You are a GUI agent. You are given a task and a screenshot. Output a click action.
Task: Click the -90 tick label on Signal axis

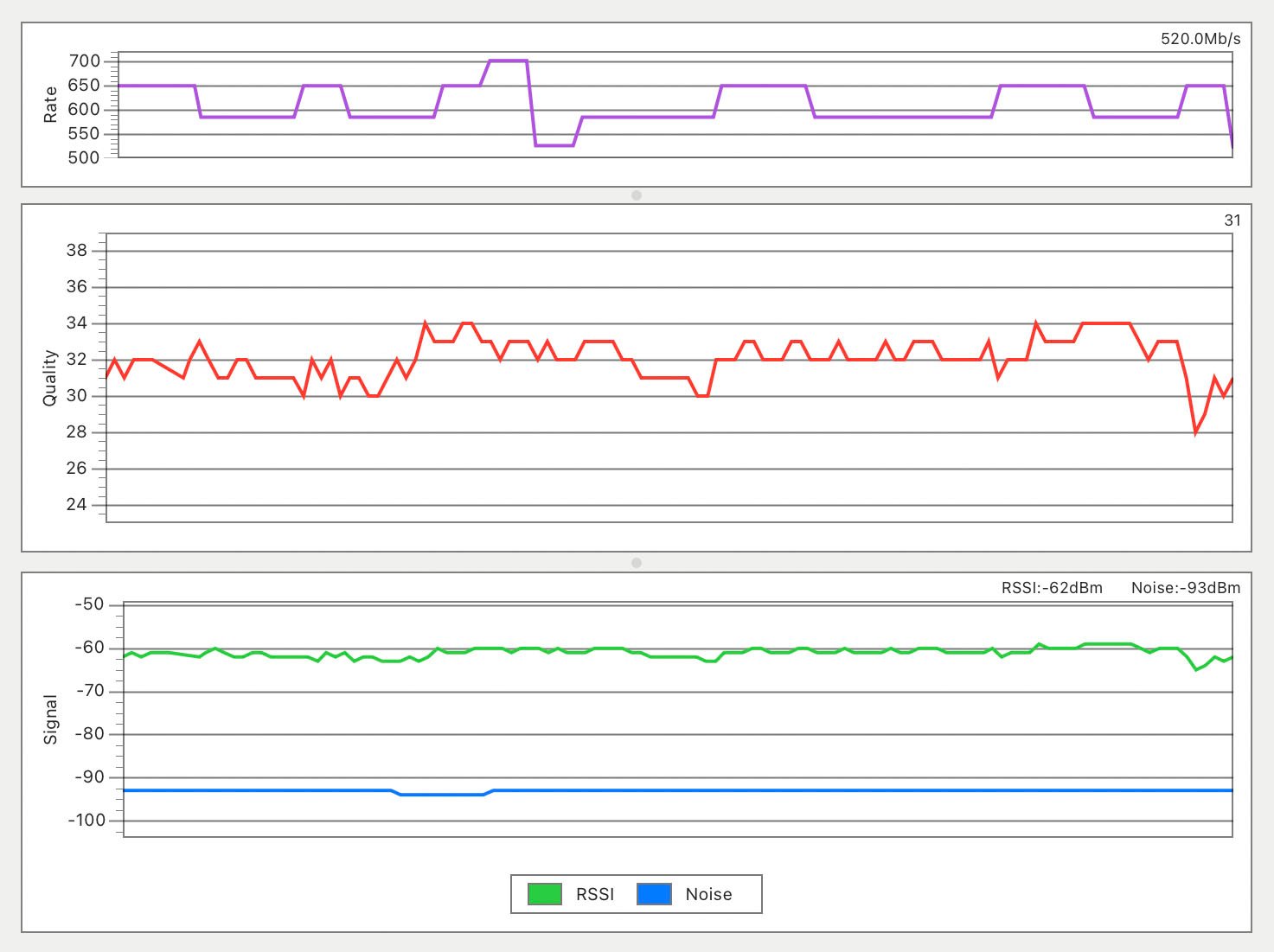[x=89, y=777]
